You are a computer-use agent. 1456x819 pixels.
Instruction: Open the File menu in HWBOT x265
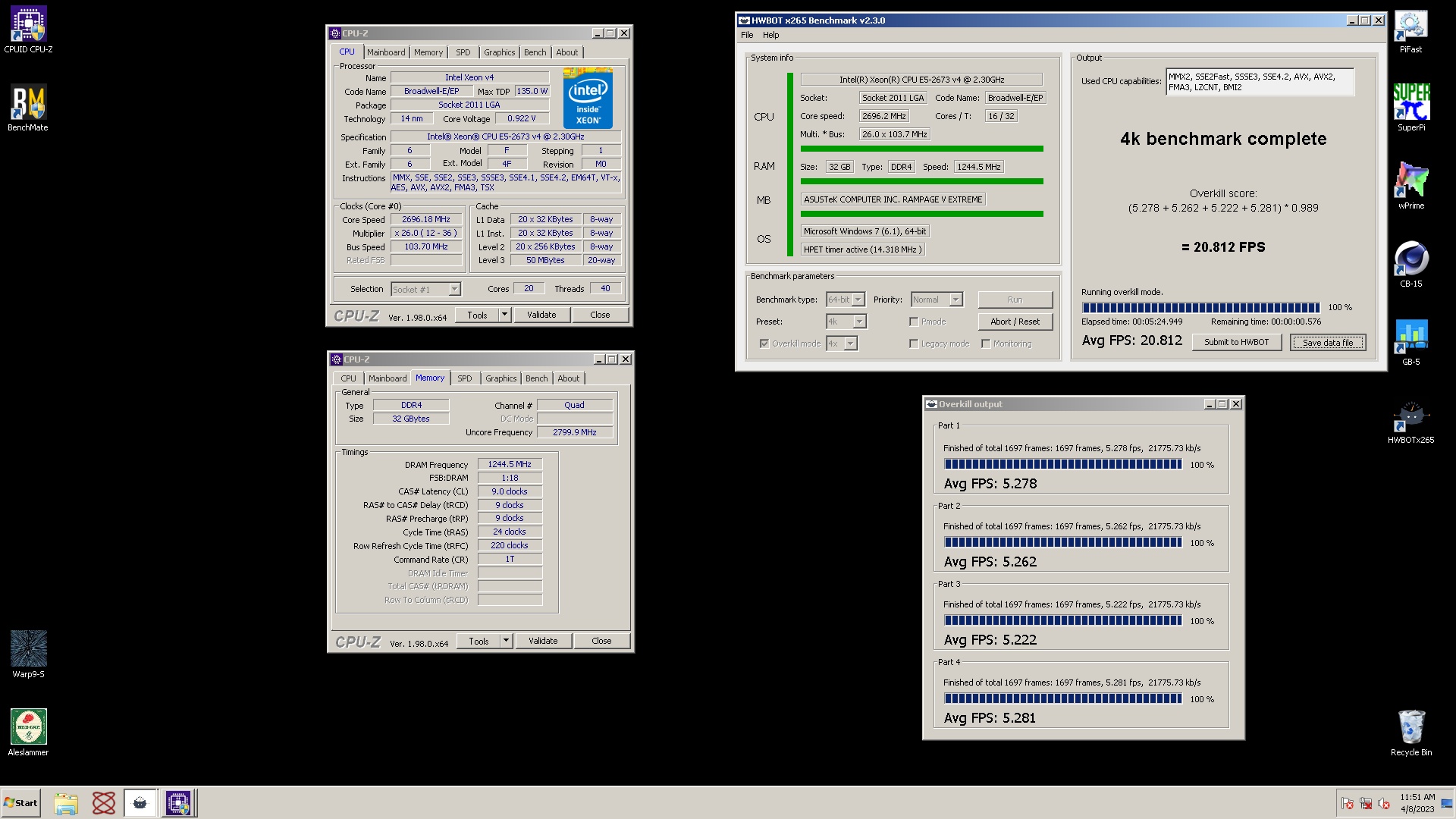pyautogui.click(x=747, y=35)
